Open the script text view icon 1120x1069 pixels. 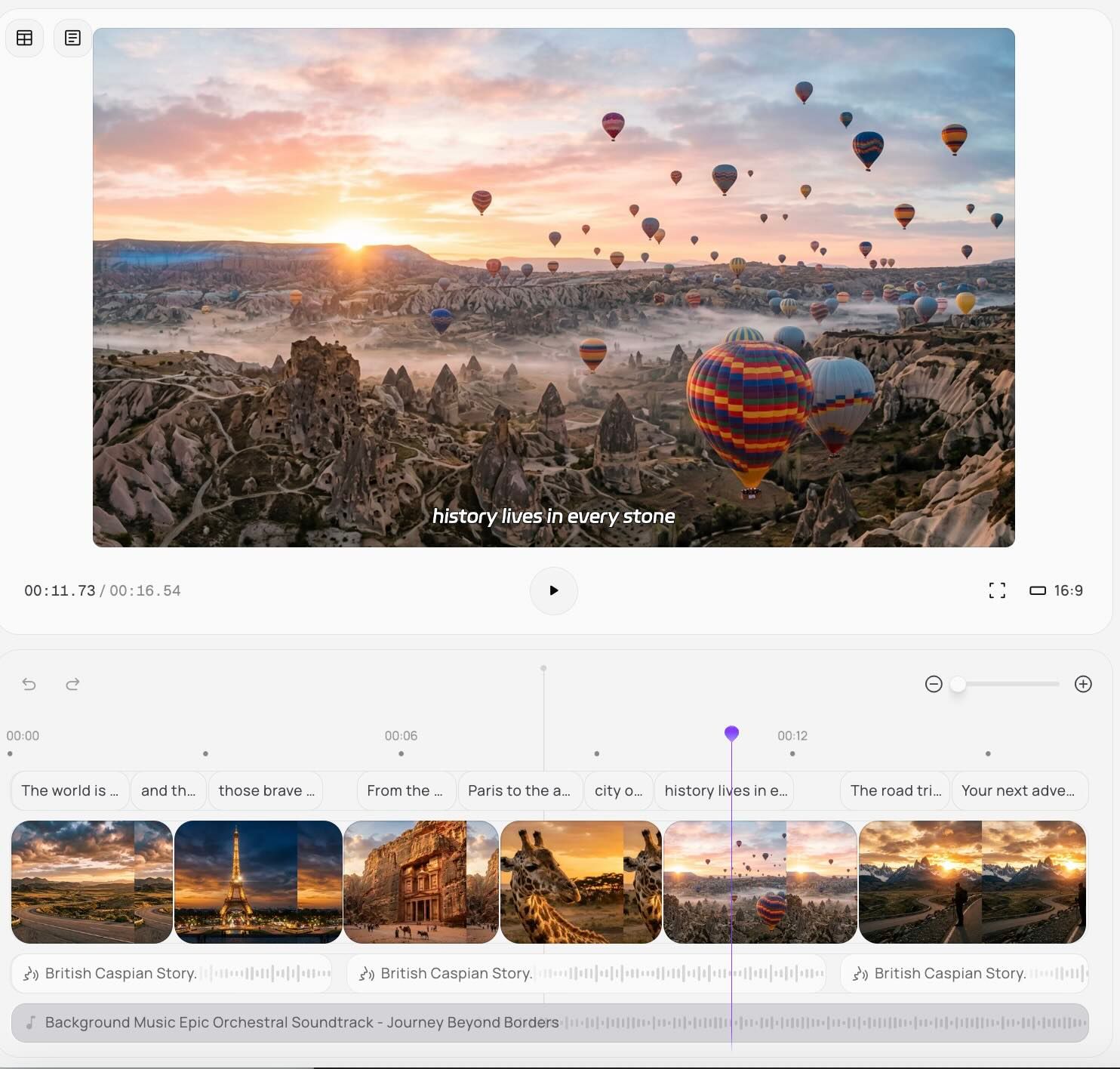72,38
